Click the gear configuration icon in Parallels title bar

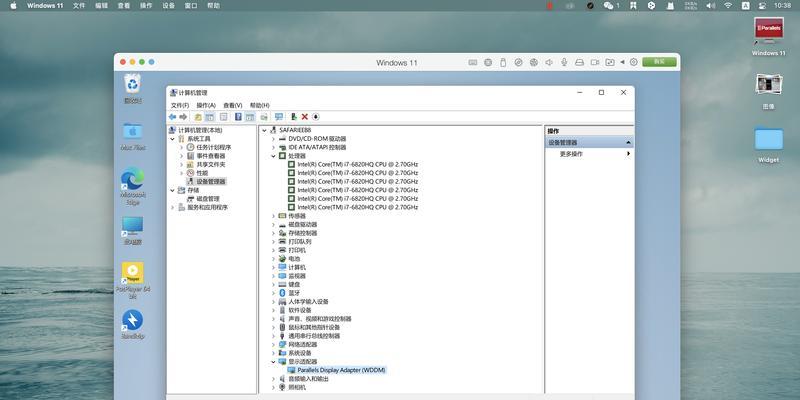[634, 62]
